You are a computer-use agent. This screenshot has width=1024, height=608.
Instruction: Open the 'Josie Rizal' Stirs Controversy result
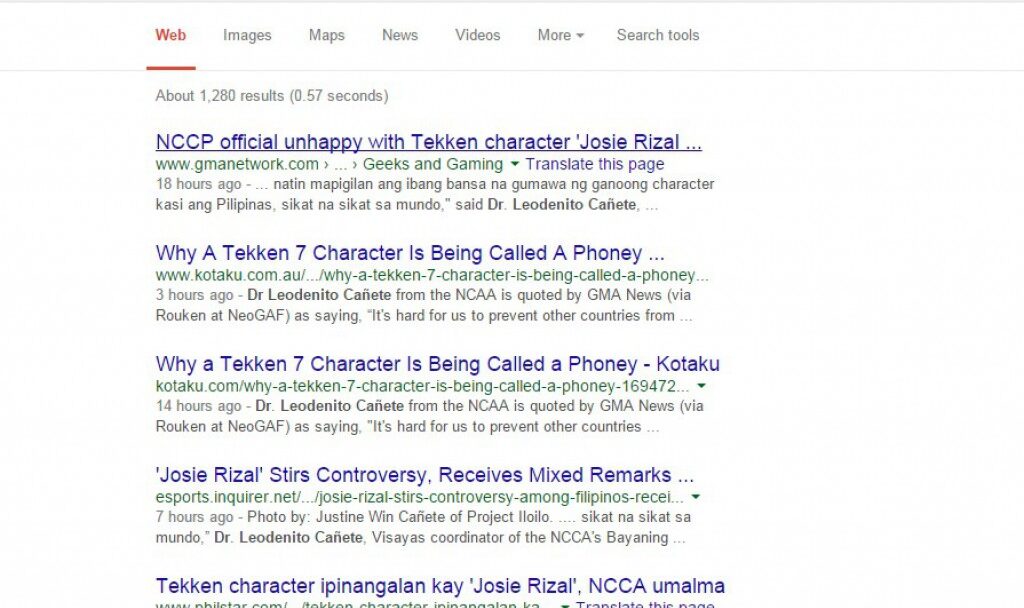point(424,475)
